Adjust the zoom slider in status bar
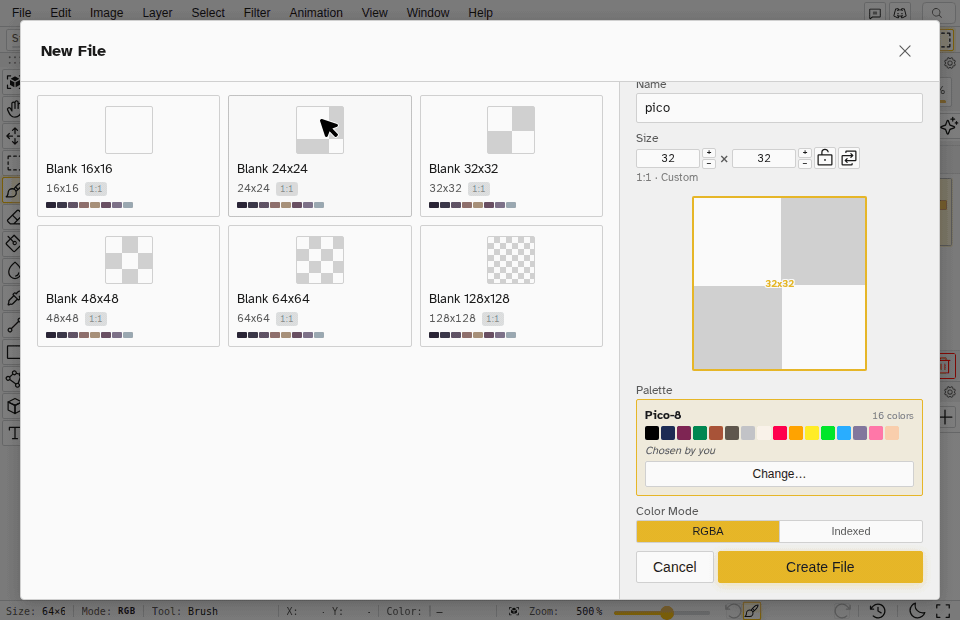 662,611
